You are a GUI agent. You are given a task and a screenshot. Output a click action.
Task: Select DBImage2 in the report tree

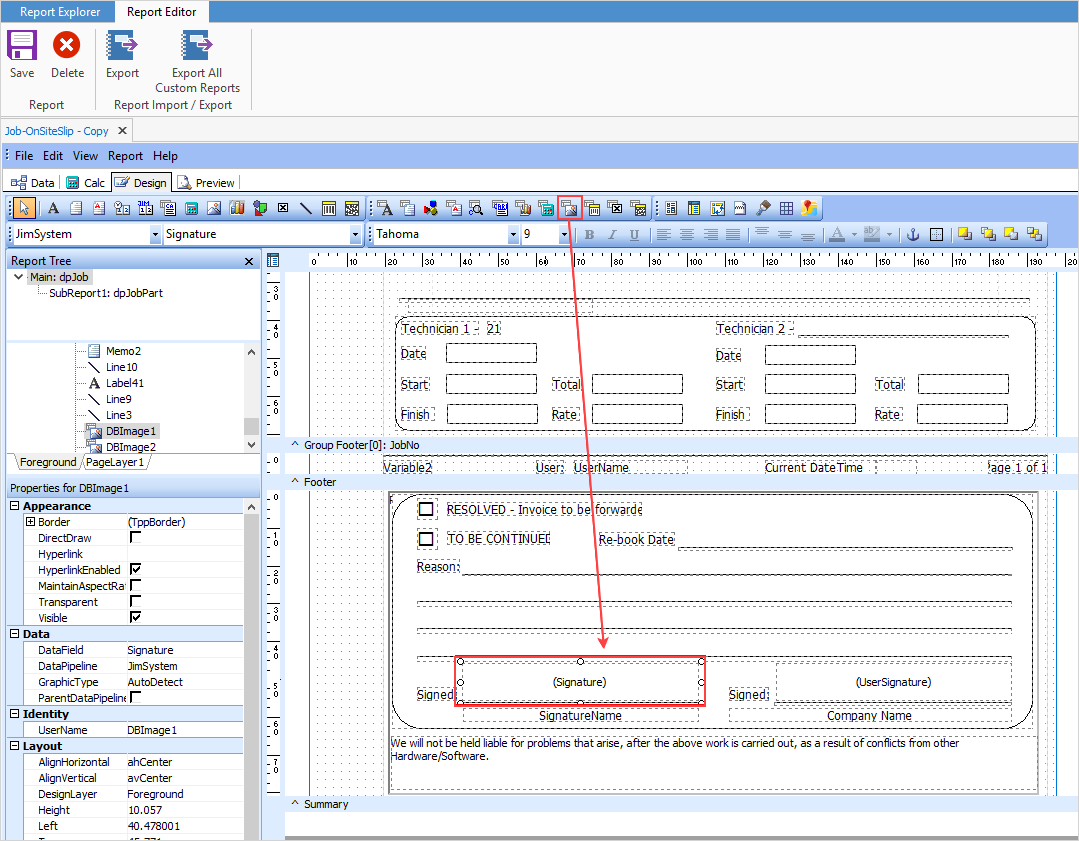coord(130,447)
